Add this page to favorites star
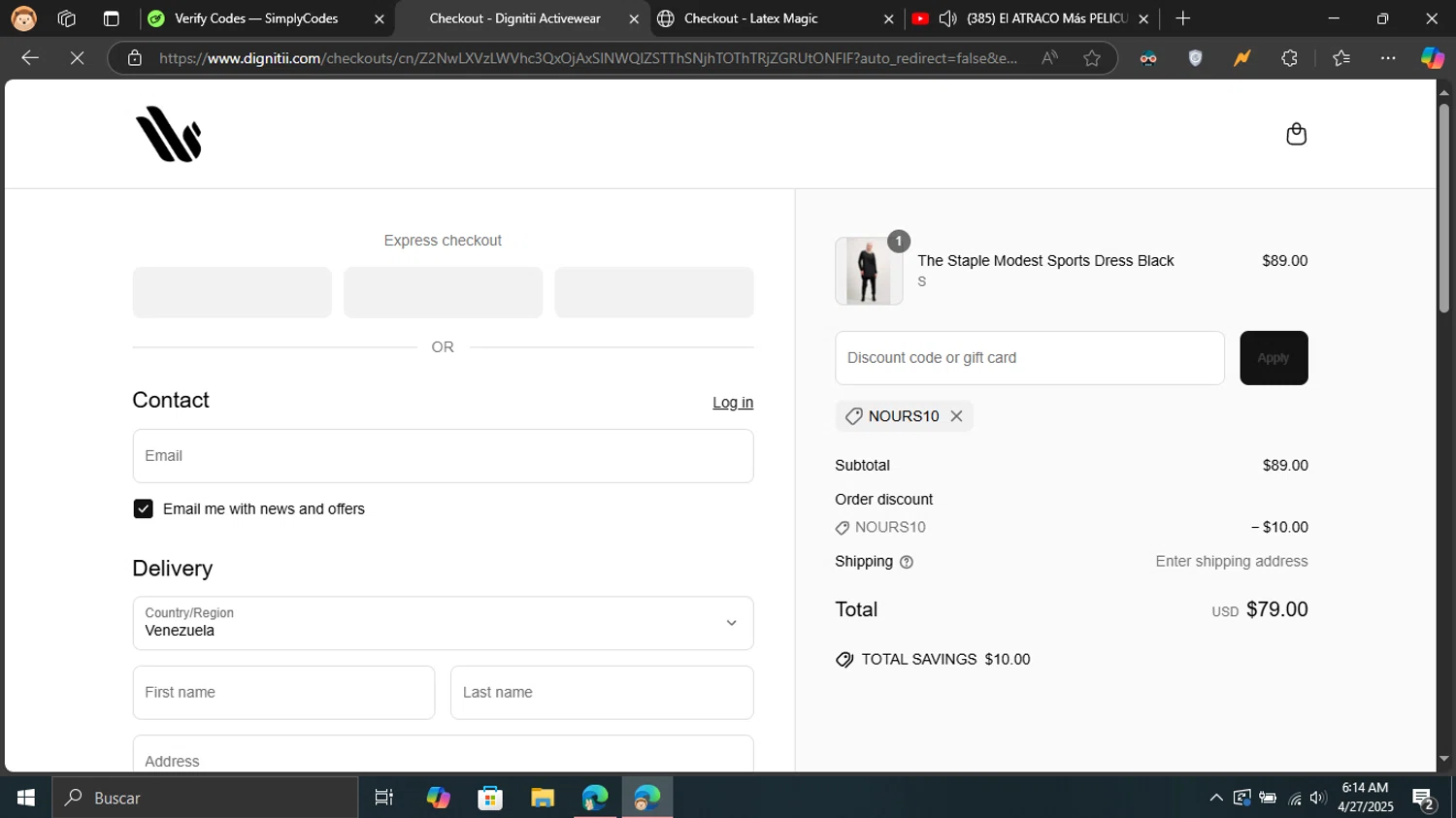1456x818 pixels. click(1092, 58)
